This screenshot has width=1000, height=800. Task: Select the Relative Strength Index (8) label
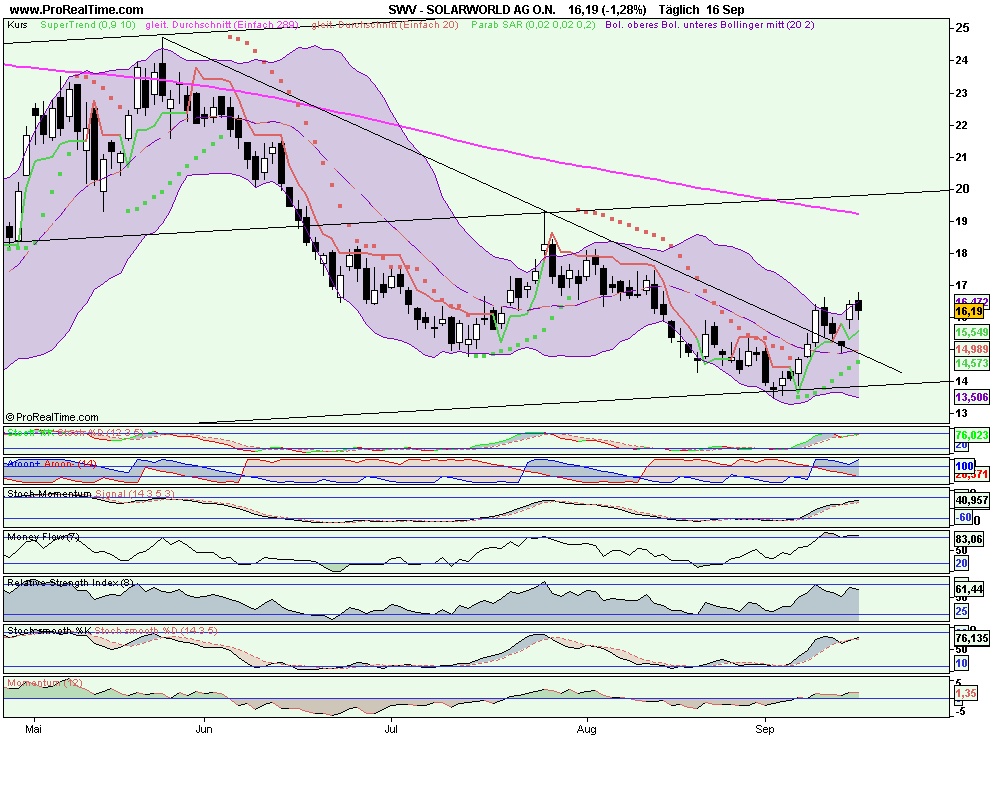(71, 583)
